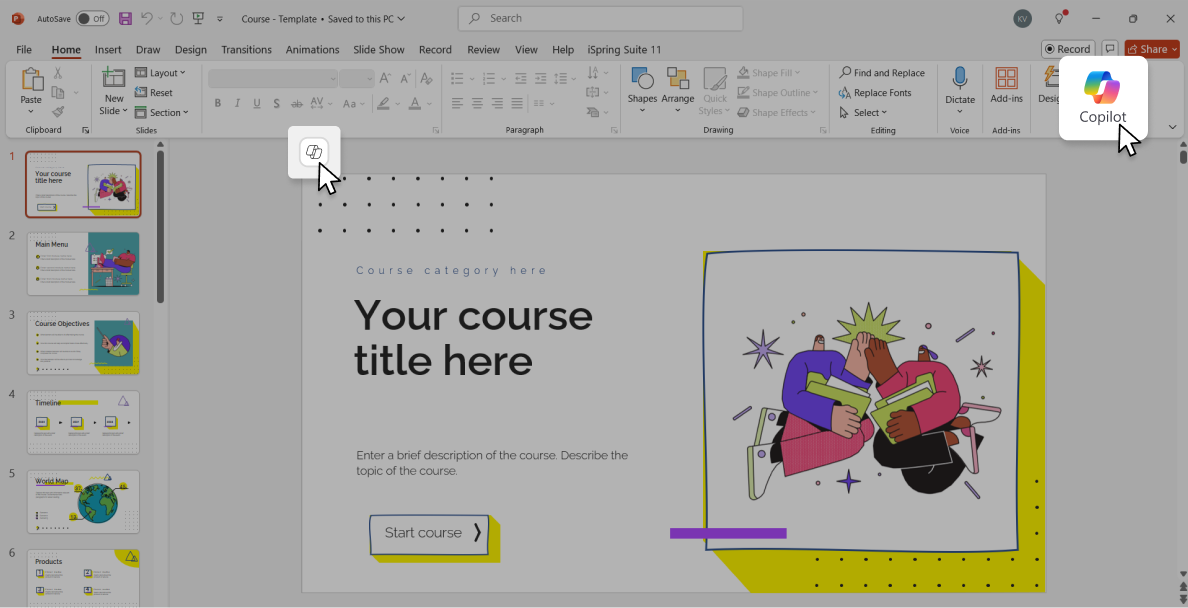Open the Comments pane icon

coord(1110,49)
